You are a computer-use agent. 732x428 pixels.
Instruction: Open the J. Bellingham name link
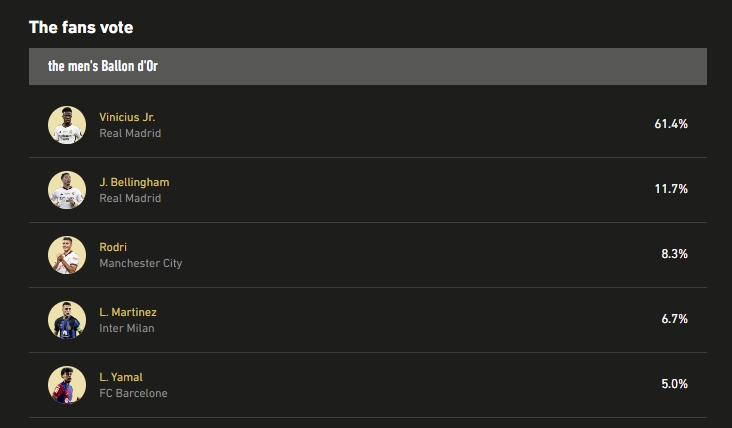tap(134, 182)
